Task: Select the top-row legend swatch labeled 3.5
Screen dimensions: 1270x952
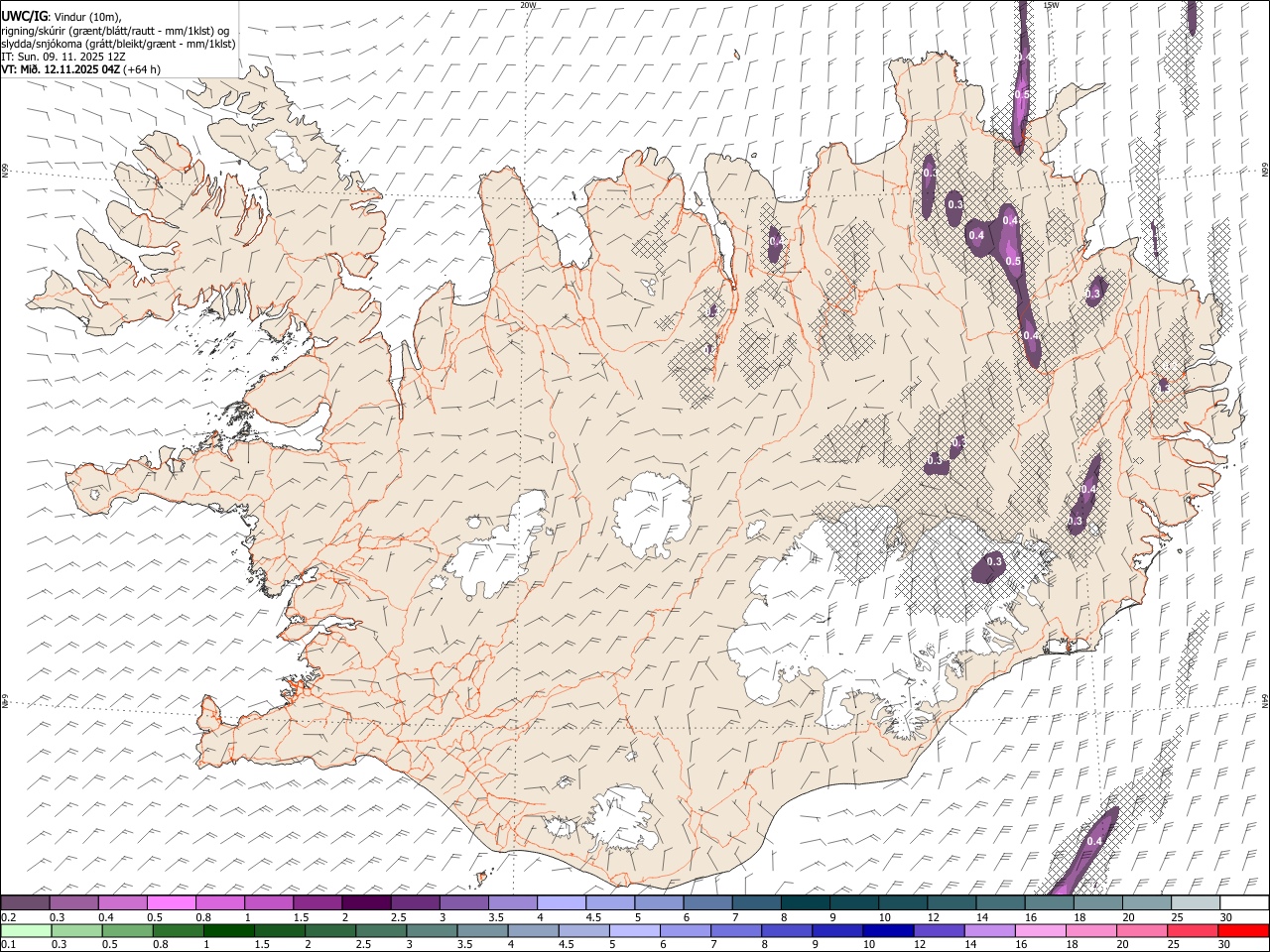Action: tap(512, 902)
